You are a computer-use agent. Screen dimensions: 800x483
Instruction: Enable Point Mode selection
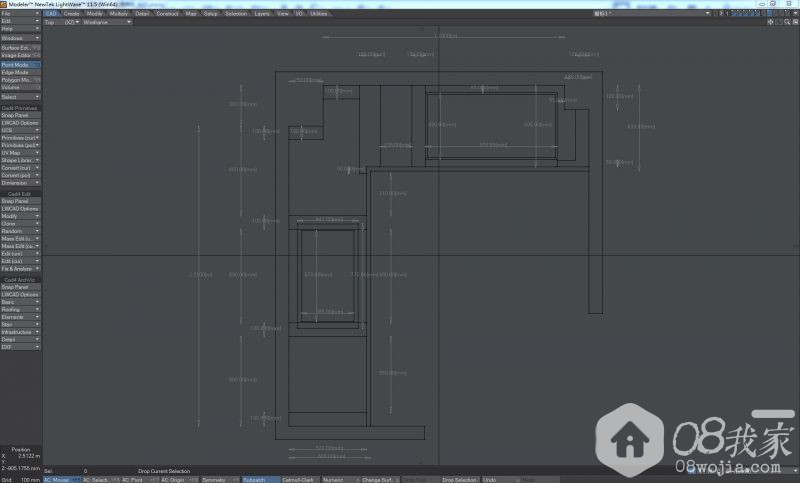pos(20,65)
